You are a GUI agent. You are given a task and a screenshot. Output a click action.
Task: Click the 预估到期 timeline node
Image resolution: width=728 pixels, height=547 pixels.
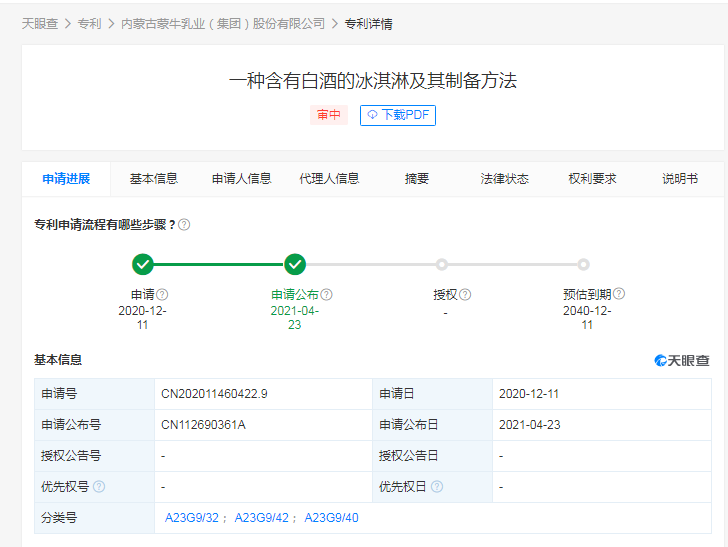point(584,265)
